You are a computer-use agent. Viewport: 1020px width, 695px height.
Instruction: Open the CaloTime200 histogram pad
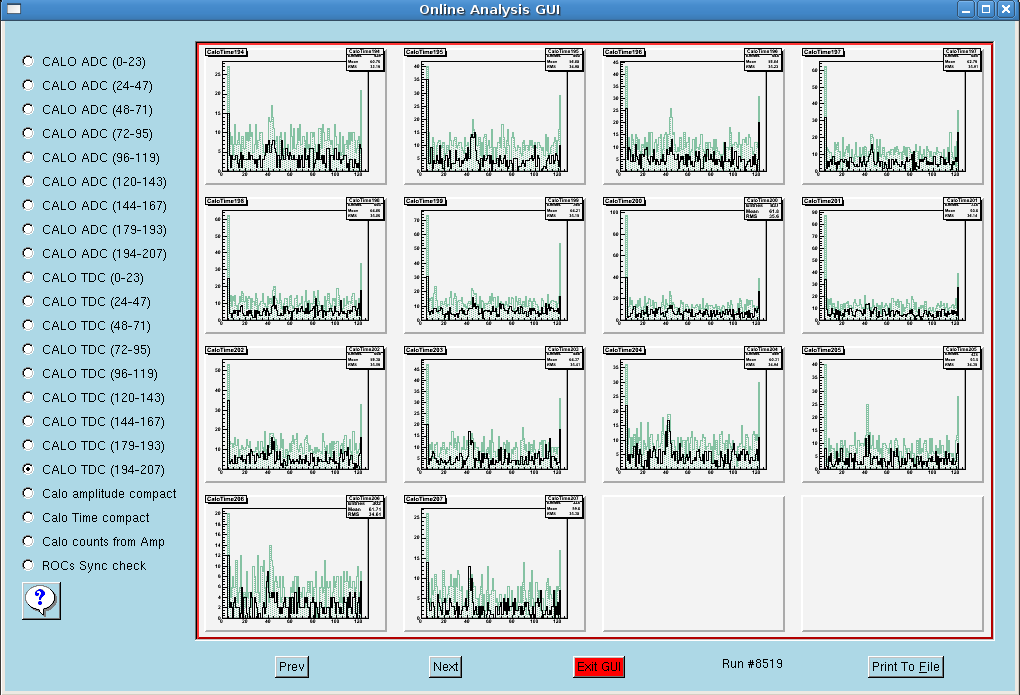tap(693, 265)
